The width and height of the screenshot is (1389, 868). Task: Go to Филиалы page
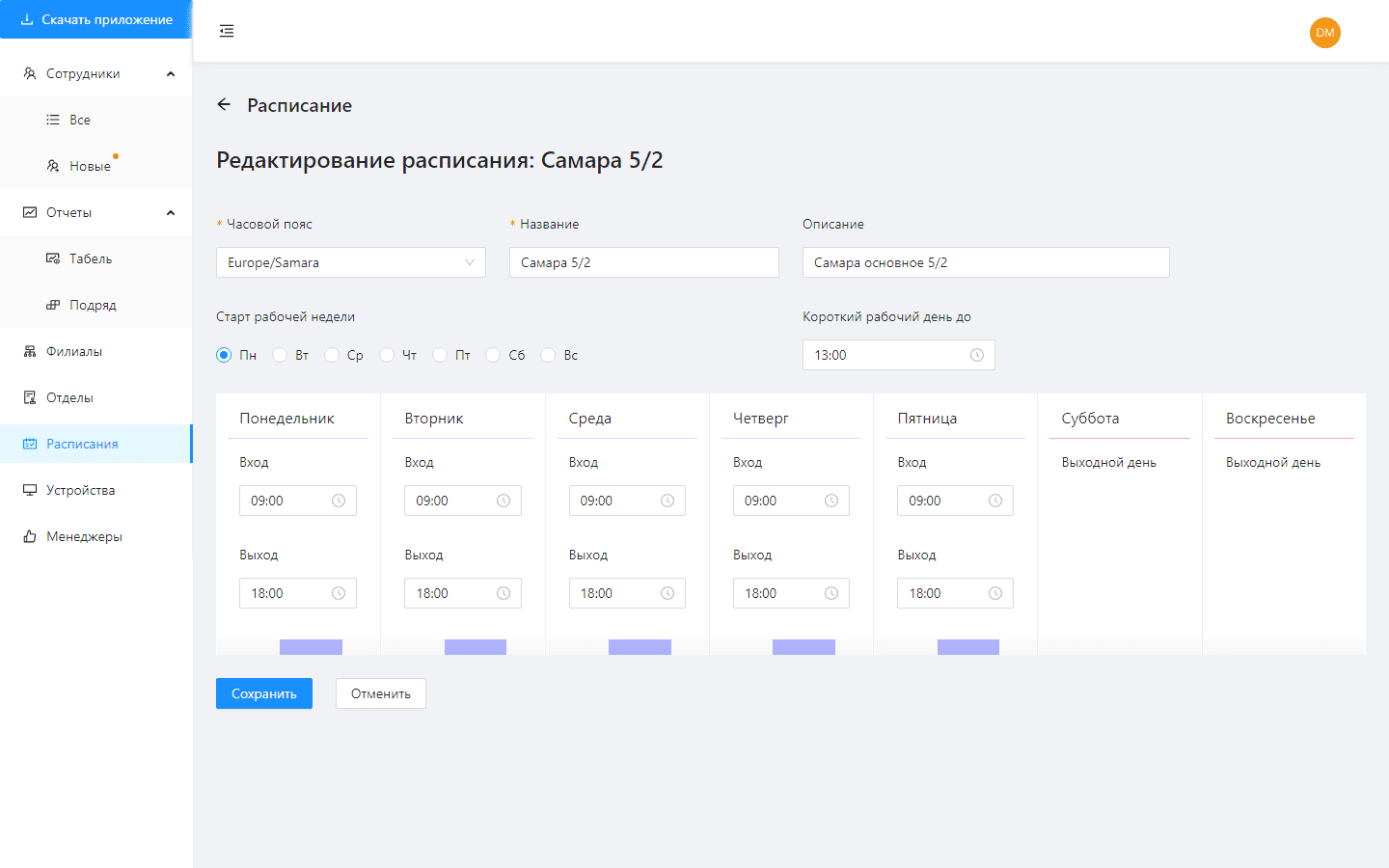[96, 351]
